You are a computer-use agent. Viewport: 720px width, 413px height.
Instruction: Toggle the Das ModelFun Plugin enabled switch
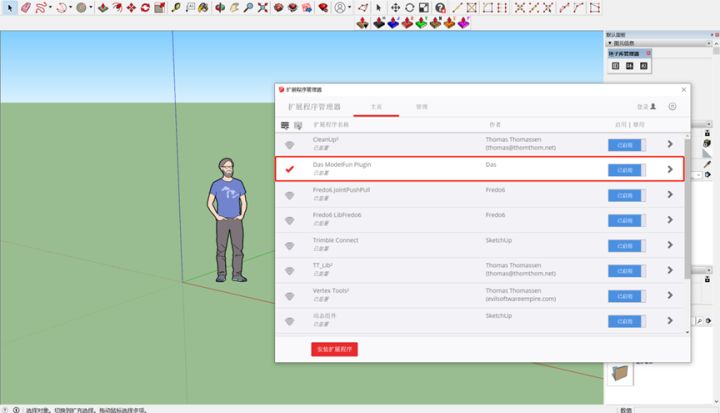pos(627,170)
